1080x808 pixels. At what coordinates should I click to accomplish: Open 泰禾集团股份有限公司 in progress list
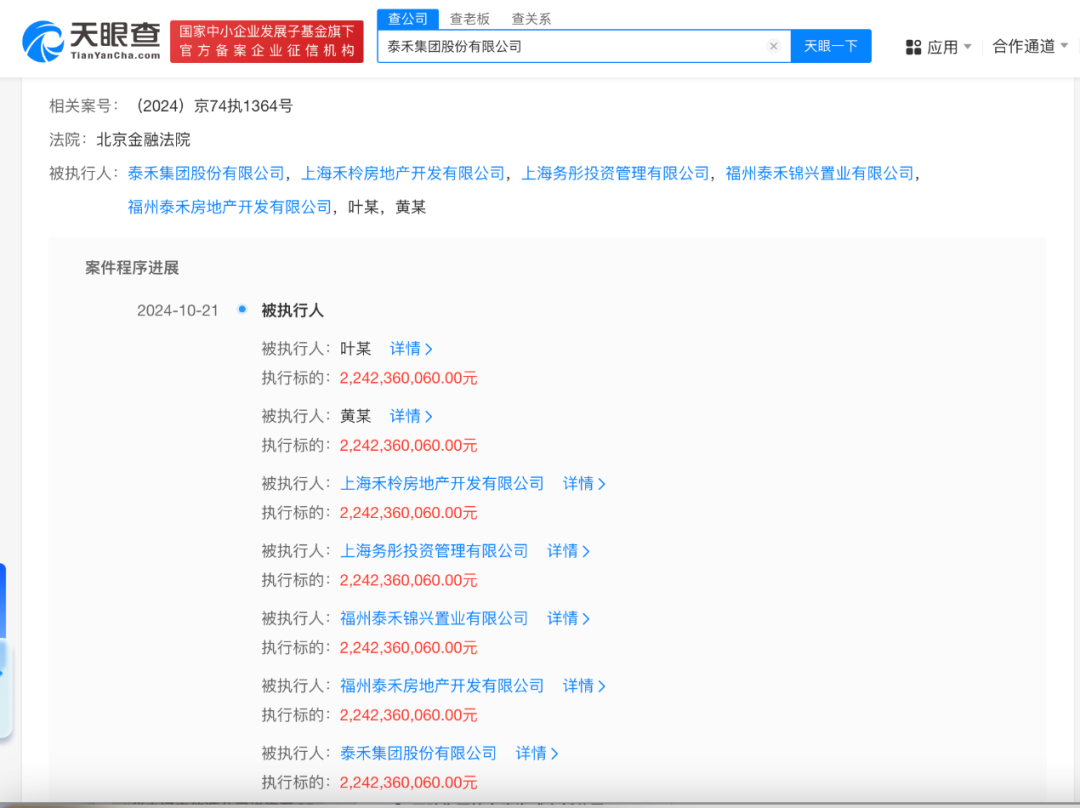click(418, 754)
